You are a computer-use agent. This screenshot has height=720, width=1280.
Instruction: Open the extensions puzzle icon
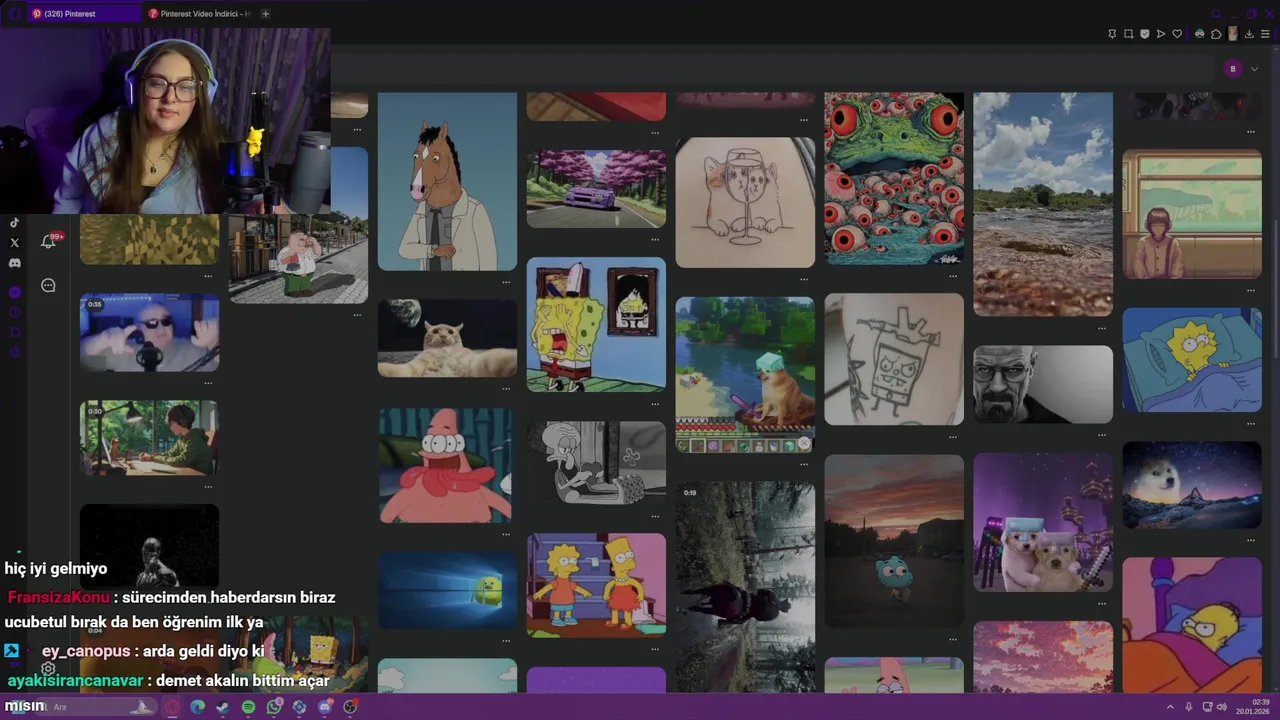tap(1216, 34)
